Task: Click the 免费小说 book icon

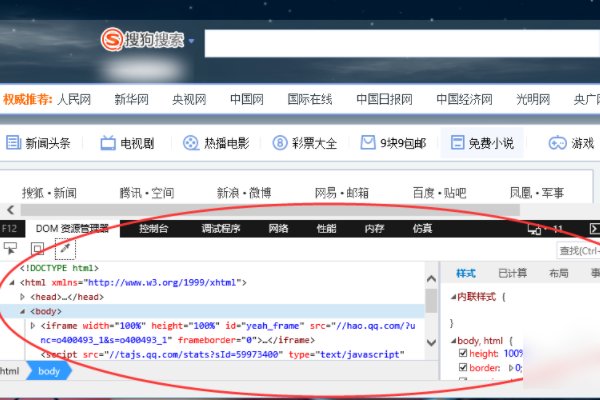Action: pos(457,143)
